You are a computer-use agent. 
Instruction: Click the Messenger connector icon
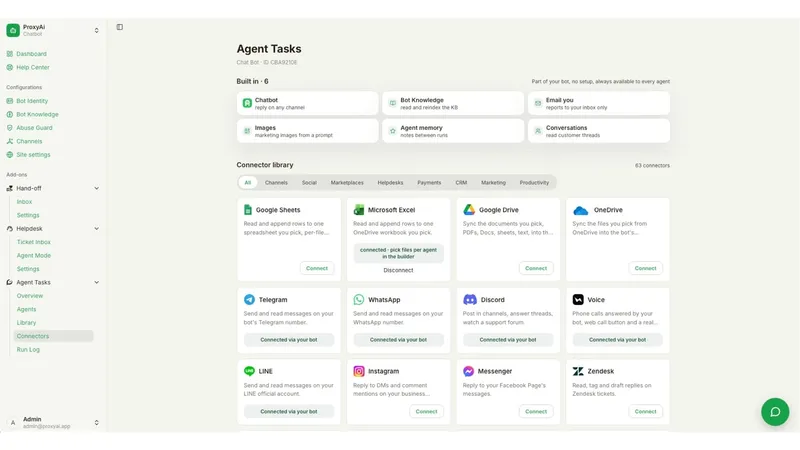coord(468,371)
